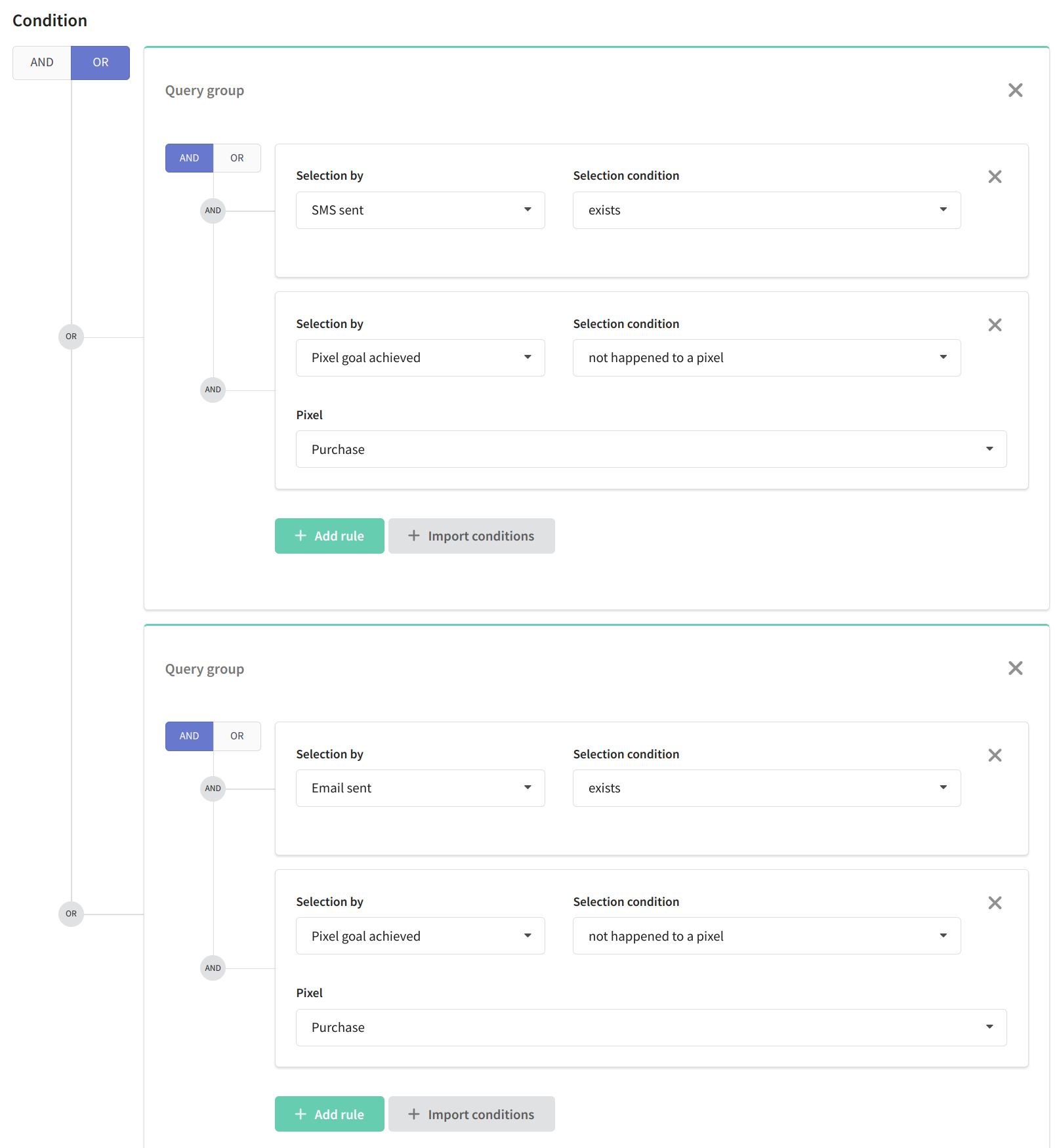This screenshot has width=1059, height=1148.
Task: Open first Purchase pixel dropdown
Action: pos(652,449)
